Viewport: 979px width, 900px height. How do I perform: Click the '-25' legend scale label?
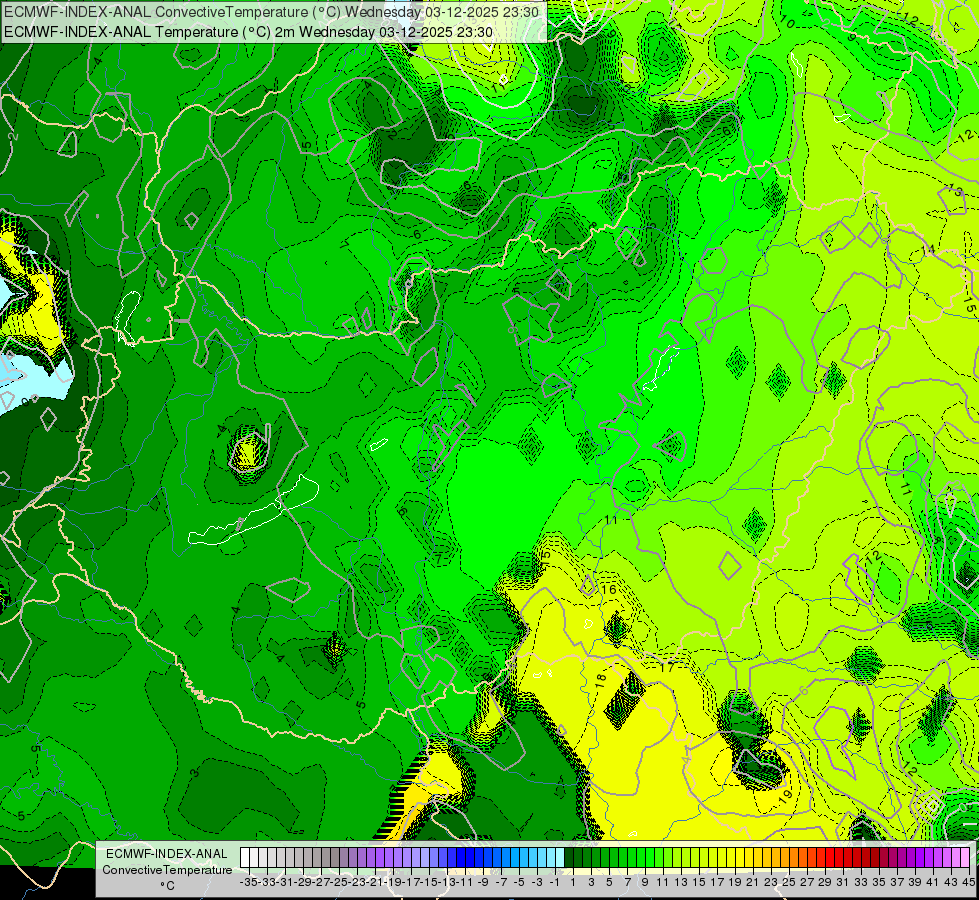[338, 882]
